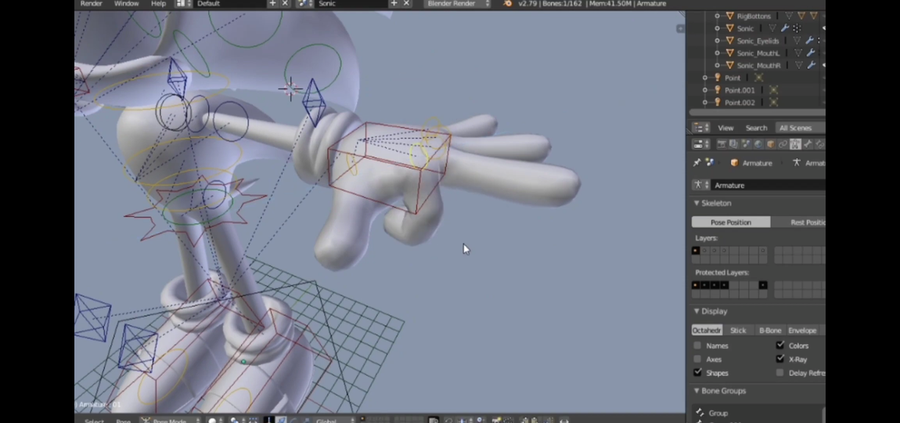Set bone display to Octahedral

tap(707, 330)
